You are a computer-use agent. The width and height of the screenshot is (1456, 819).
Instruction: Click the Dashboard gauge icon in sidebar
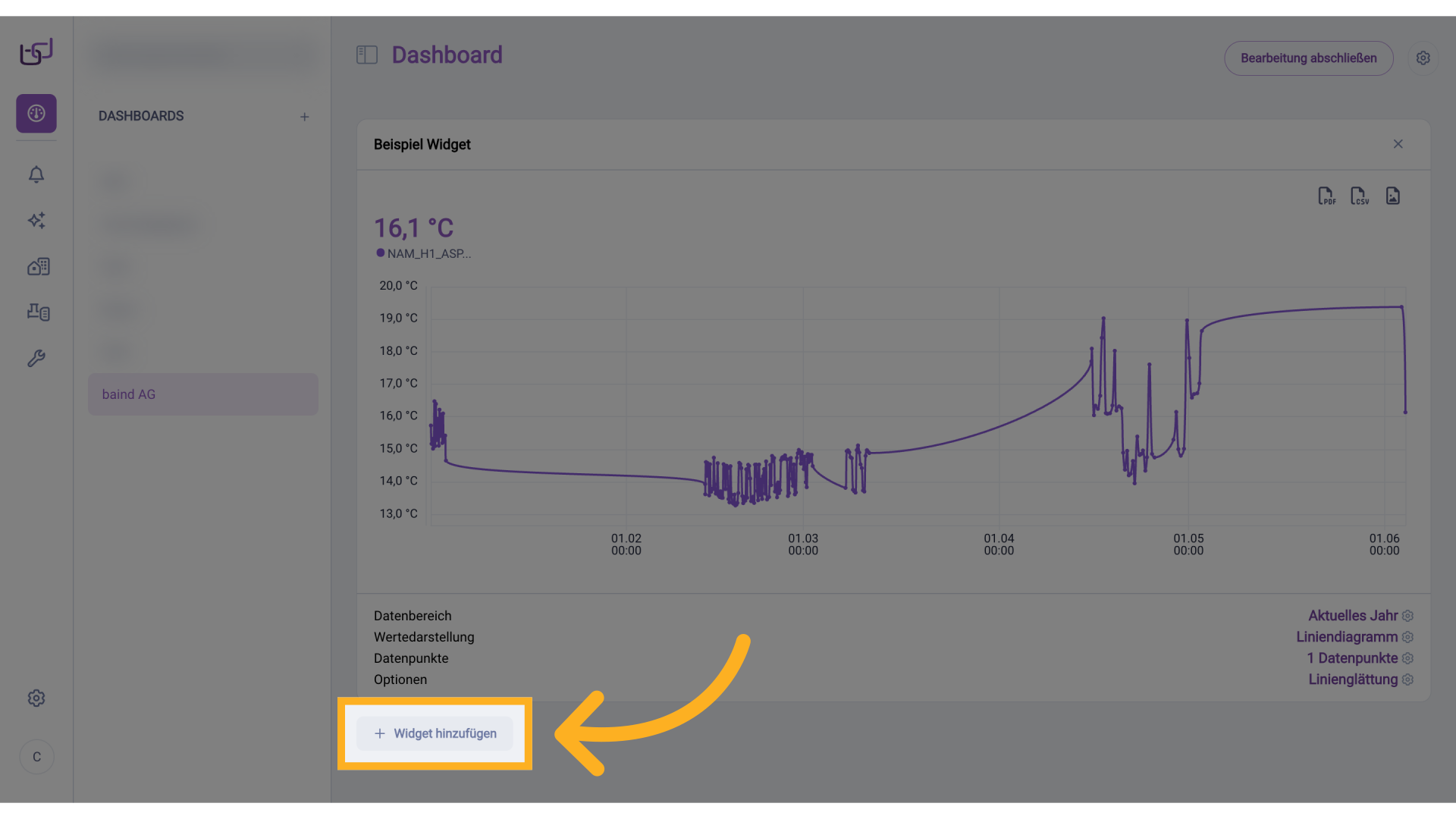pyautogui.click(x=36, y=114)
